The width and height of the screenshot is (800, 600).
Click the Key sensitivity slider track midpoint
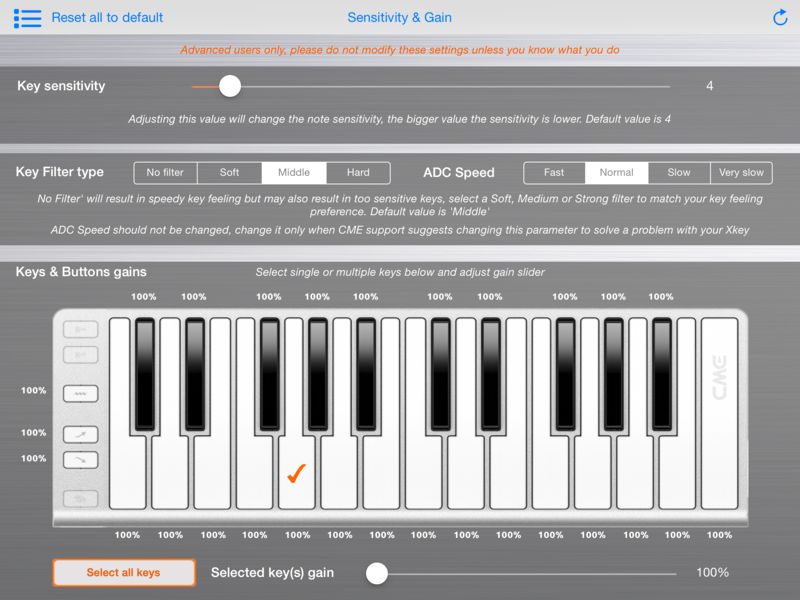click(431, 87)
